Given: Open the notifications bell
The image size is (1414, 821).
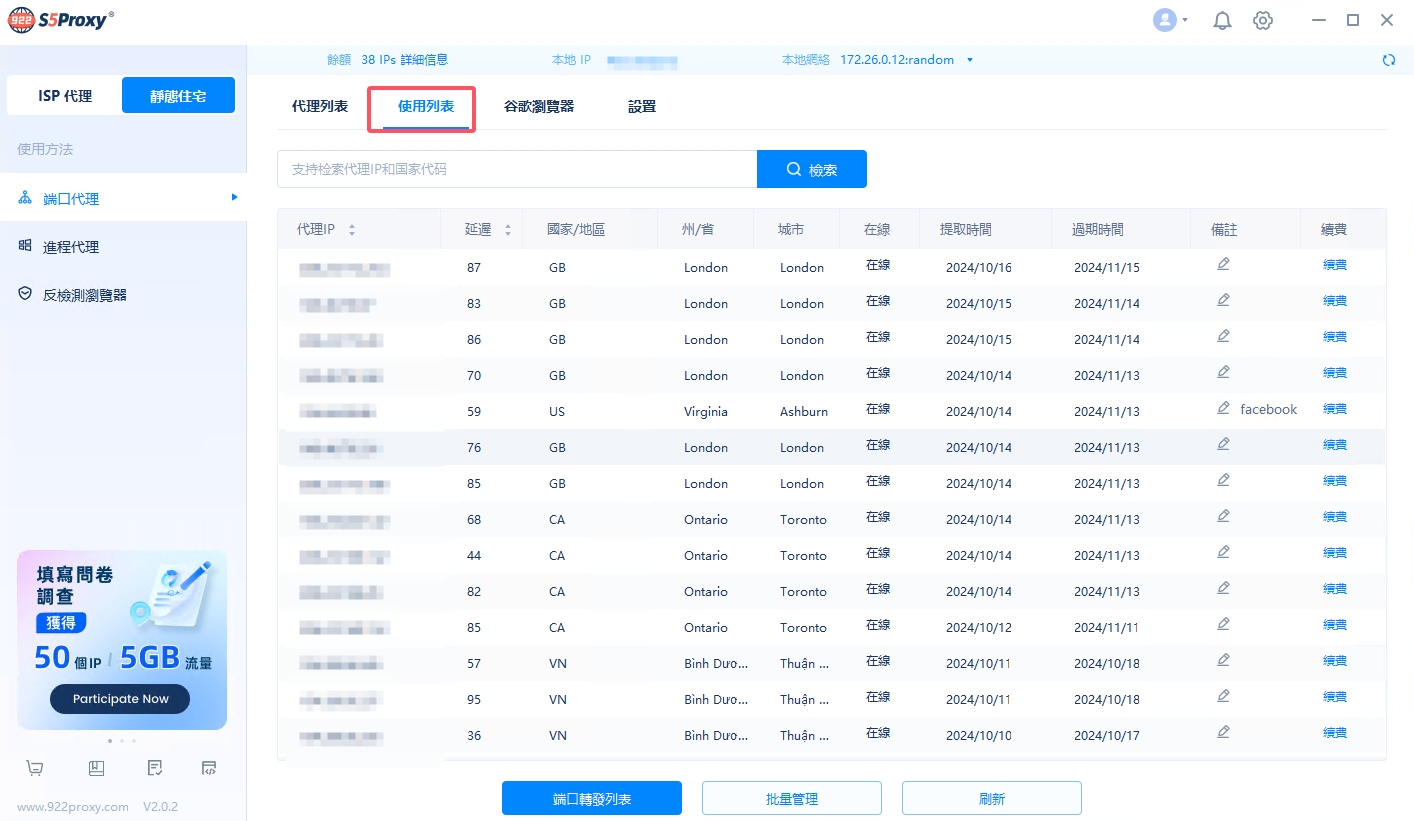Looking at the screenshot, I should [x=1222, y=21].
